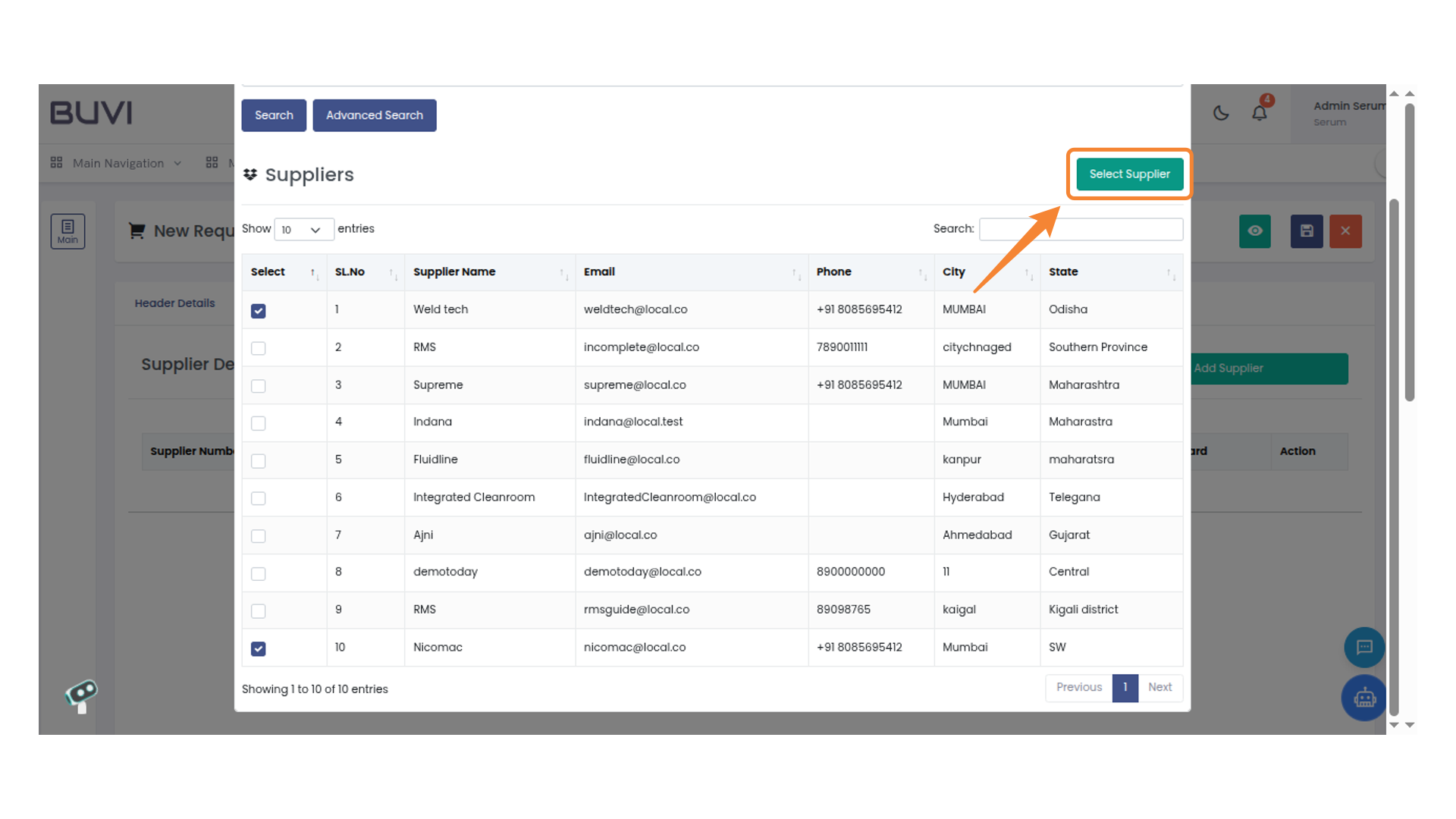Click the Select Supplier button

click(1128, 174)
